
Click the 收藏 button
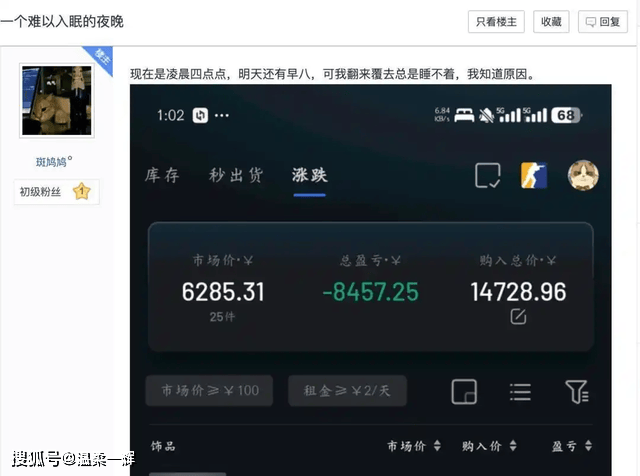coord(551,21)
